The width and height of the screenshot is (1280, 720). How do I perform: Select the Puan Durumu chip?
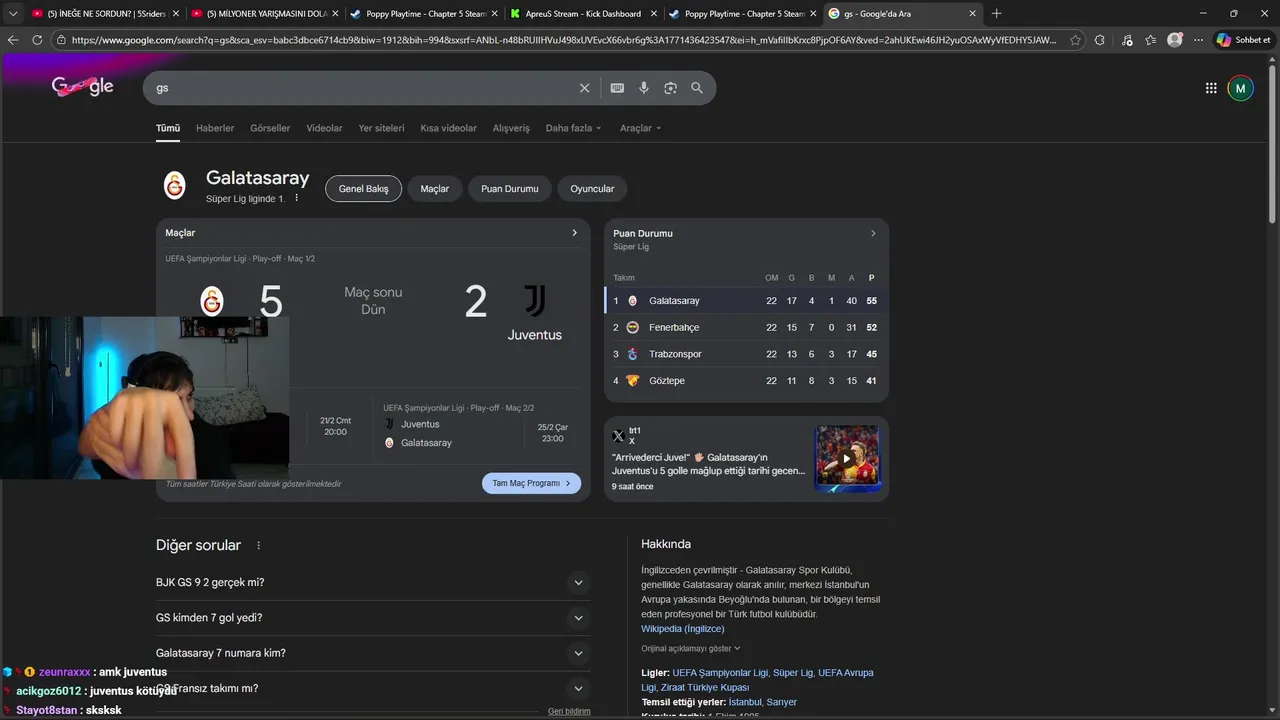(x=509, y=188)
